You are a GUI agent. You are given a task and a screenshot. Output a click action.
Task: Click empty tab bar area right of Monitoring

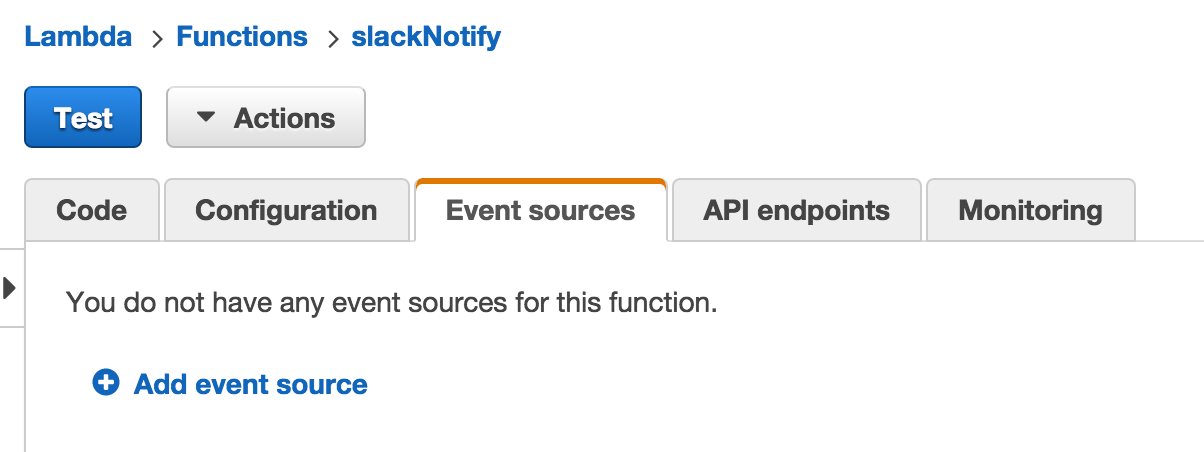[1168, 211]
